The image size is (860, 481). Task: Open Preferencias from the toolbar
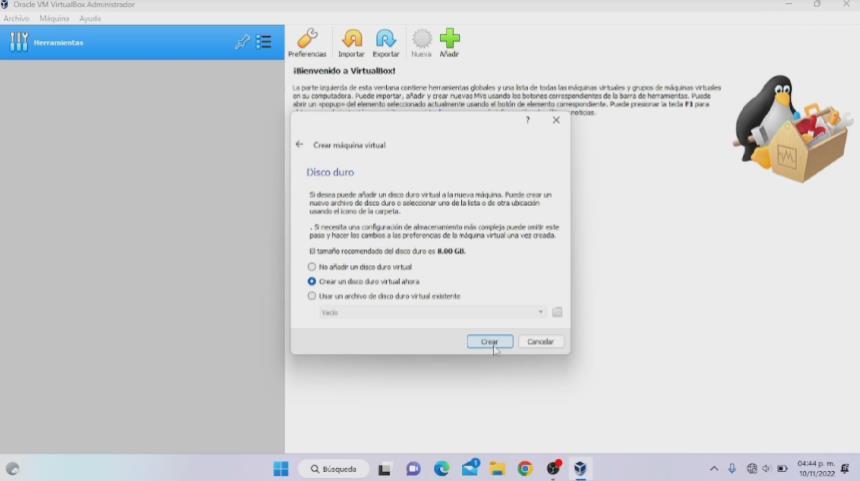point(307,43)
